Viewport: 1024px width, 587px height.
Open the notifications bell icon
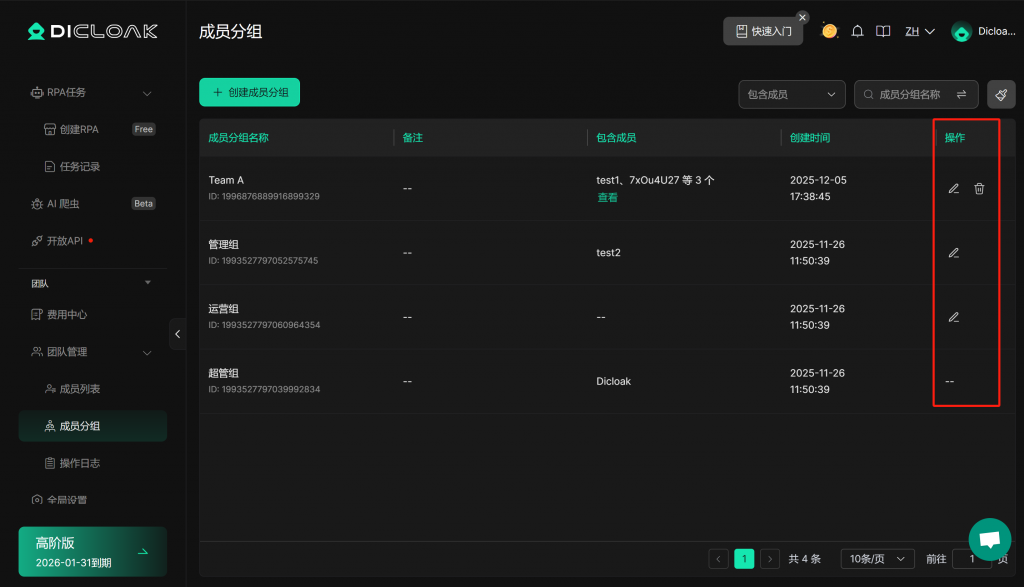[x=857, y=31]
